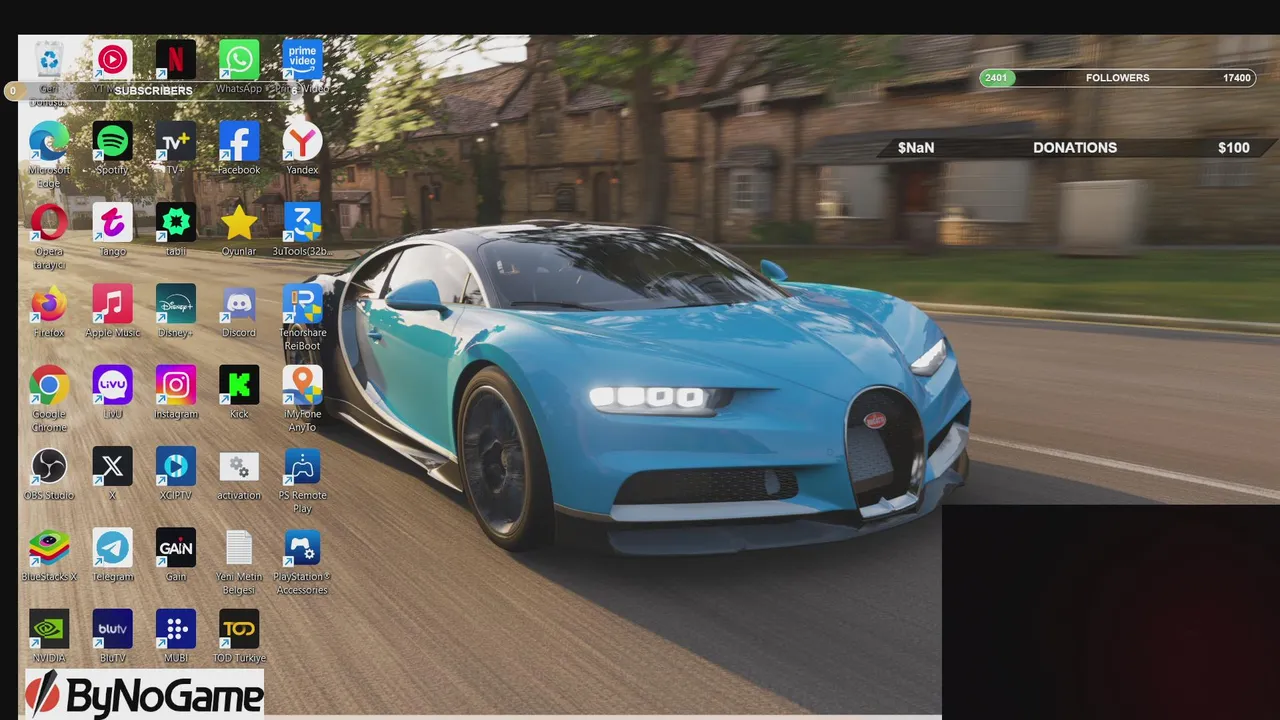1280x720 pixels.
Task: Open the Facebook shortcut
Action: click(239, 141)
